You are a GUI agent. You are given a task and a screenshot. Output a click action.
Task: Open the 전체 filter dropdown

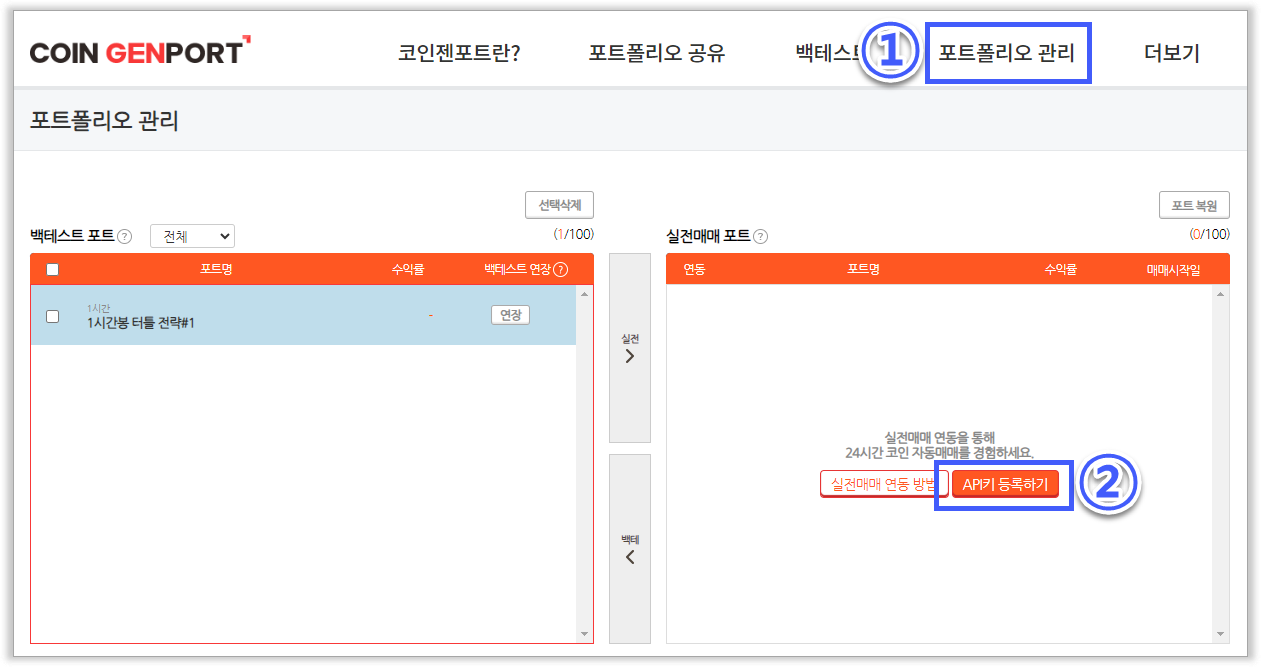point(192,236)
